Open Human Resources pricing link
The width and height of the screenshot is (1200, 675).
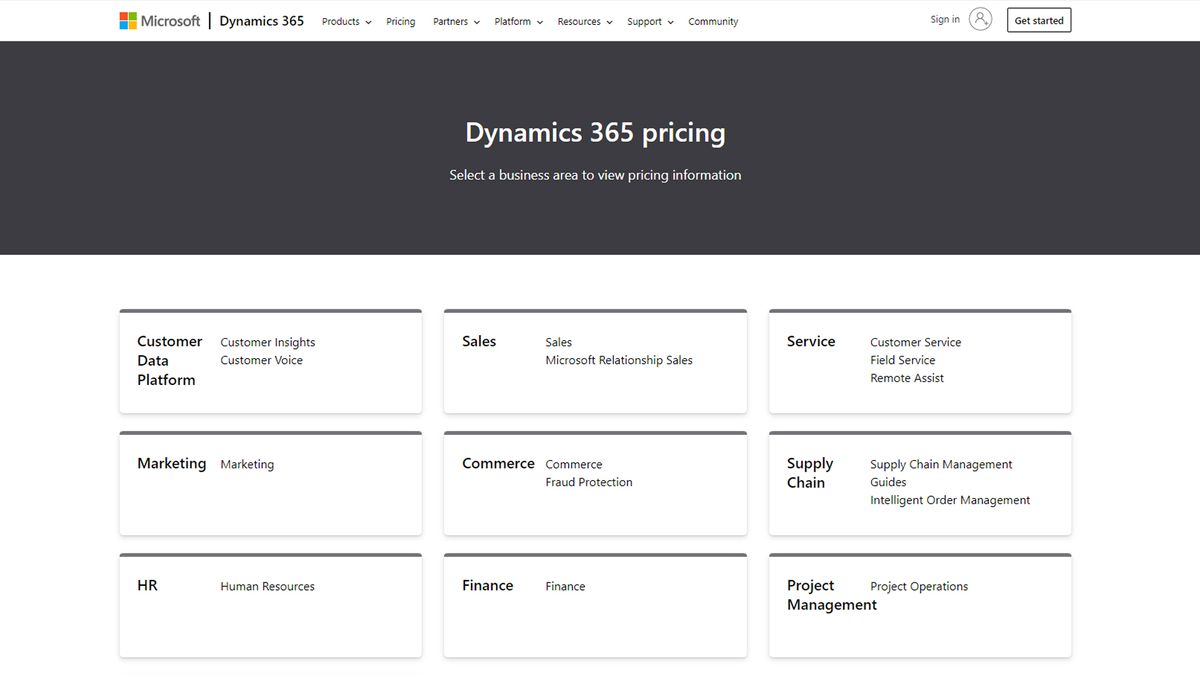267,586
